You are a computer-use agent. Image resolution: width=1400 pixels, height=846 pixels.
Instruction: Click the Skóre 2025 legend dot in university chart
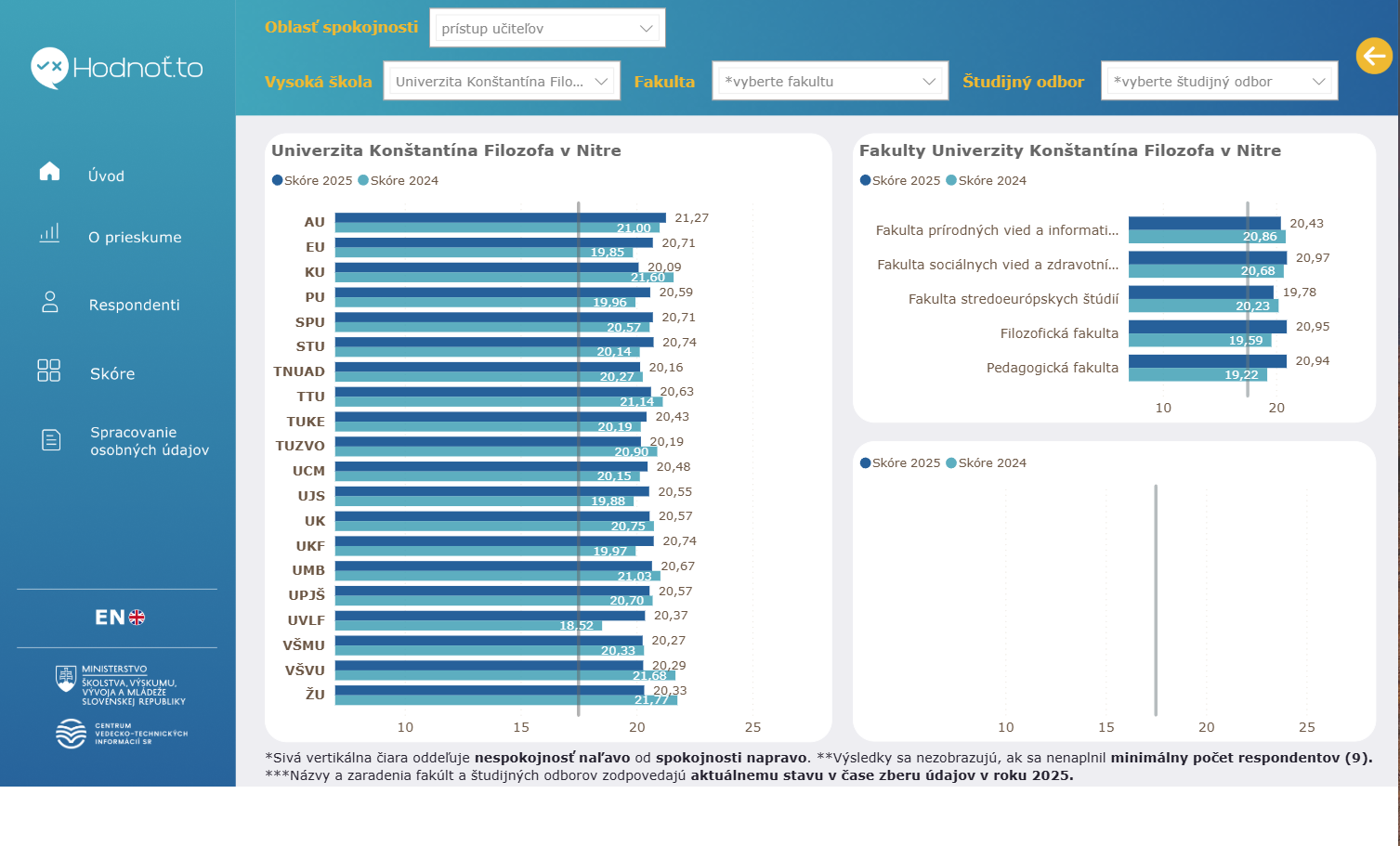click(x=277, y=180)
